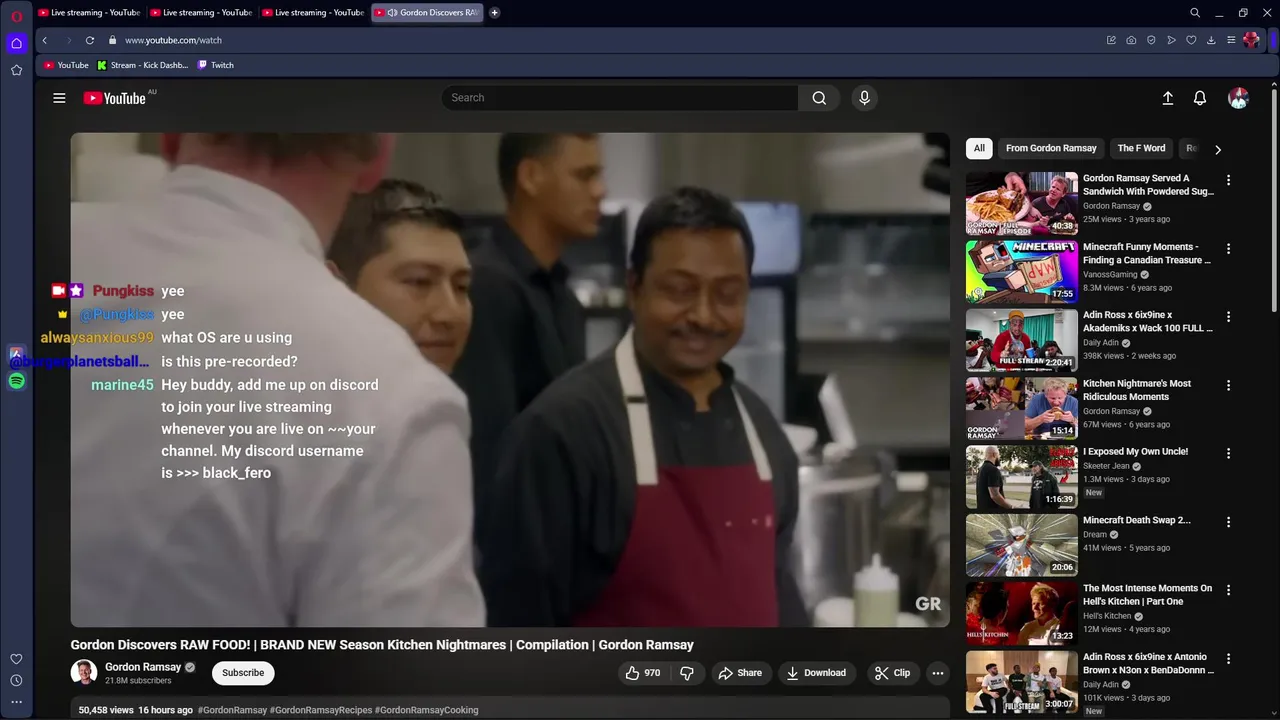Viewport: 1280px width, 720px height.
Task: Open the shield privacy protection icon
Action: pos(1151,40)
